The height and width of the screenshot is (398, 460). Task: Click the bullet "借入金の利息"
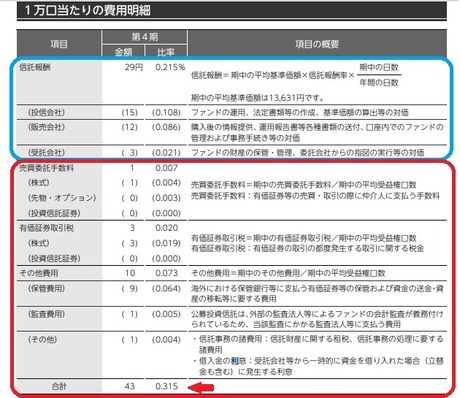pyautogui.click(x=318, y=366)
